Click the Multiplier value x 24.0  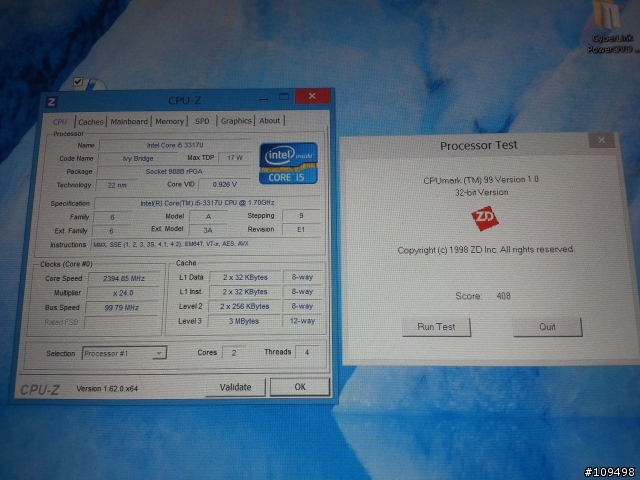pos(123,293)
